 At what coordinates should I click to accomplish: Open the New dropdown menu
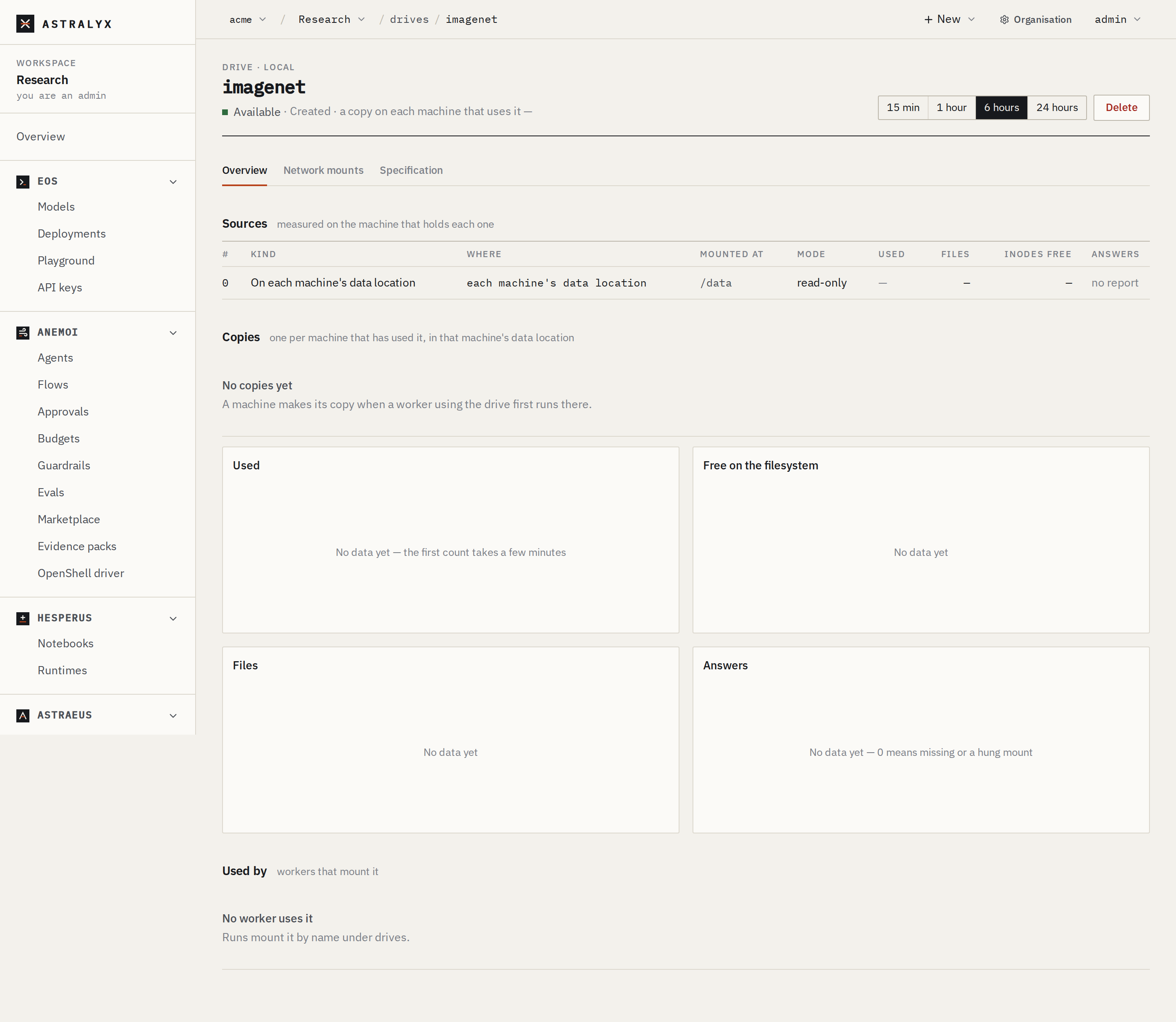(x=949, y=20)
